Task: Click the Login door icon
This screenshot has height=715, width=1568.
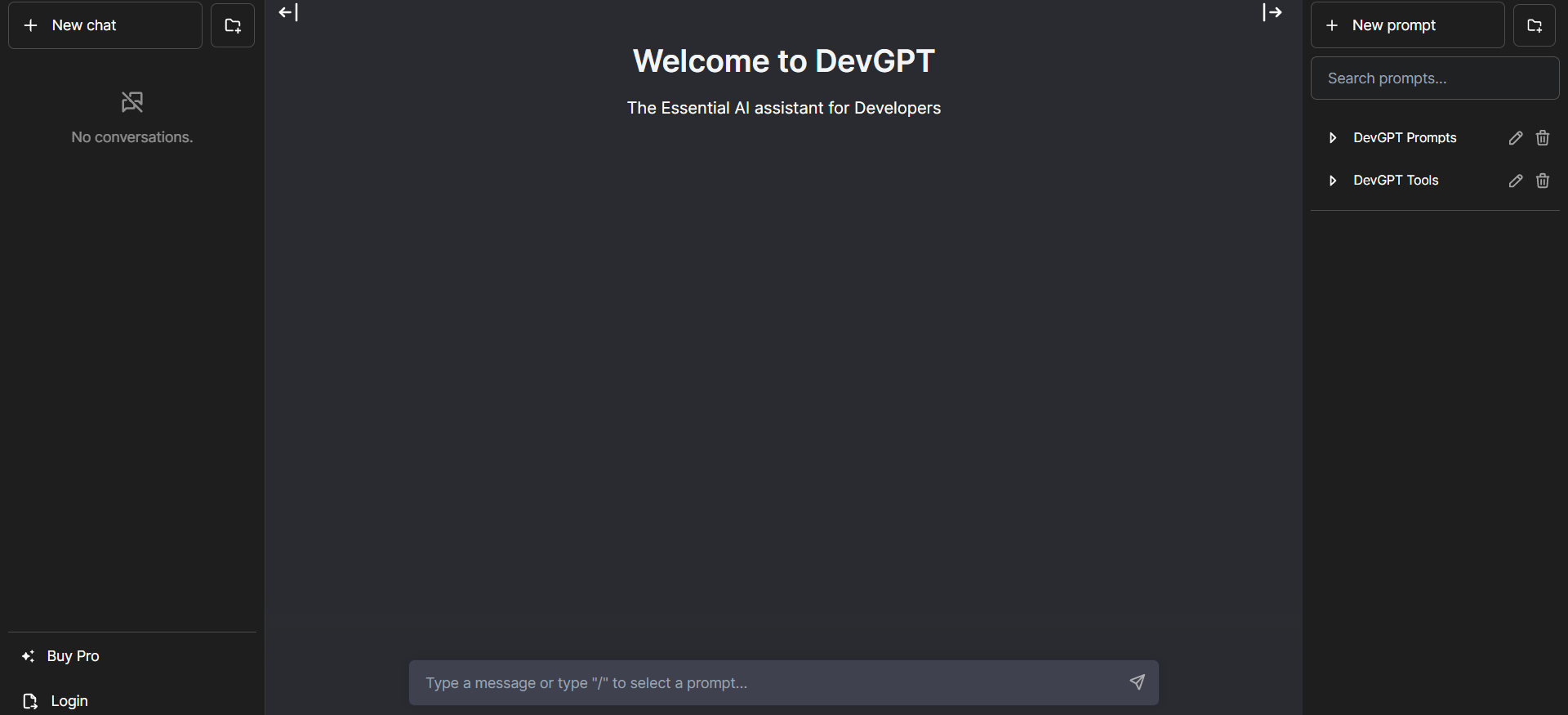Action: pos(30,701)
